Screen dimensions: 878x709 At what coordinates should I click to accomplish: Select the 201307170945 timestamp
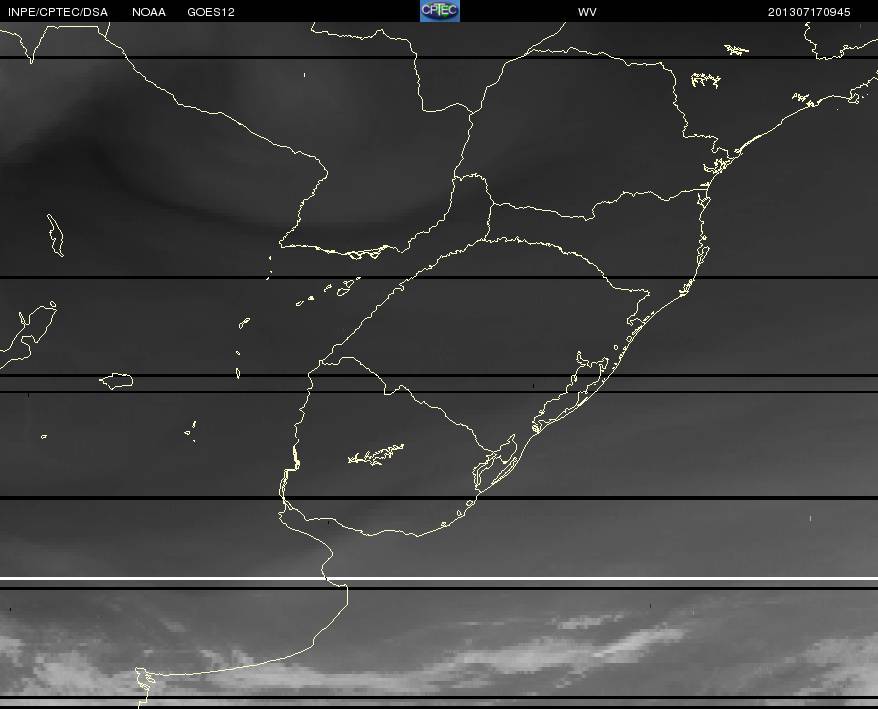(x=809, y=12)
